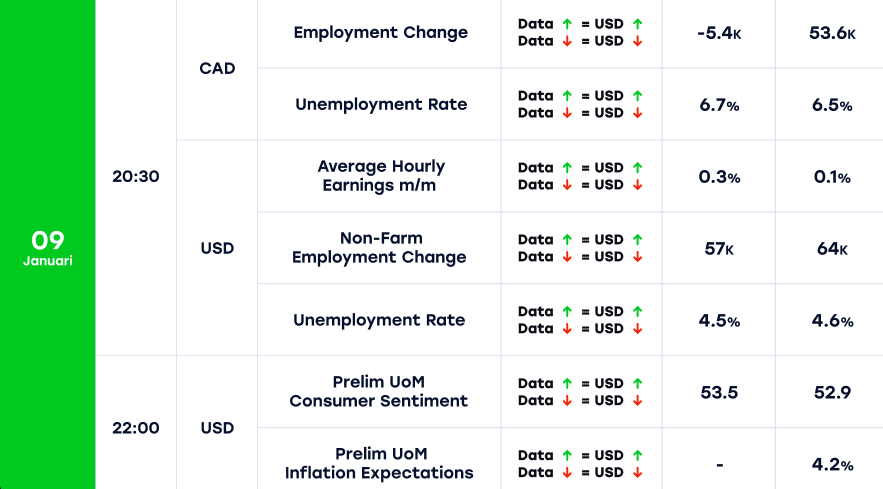Open the Employment Change event
Image resolution: width=883 pixels, height=489 pixels.
coord(380,32)
